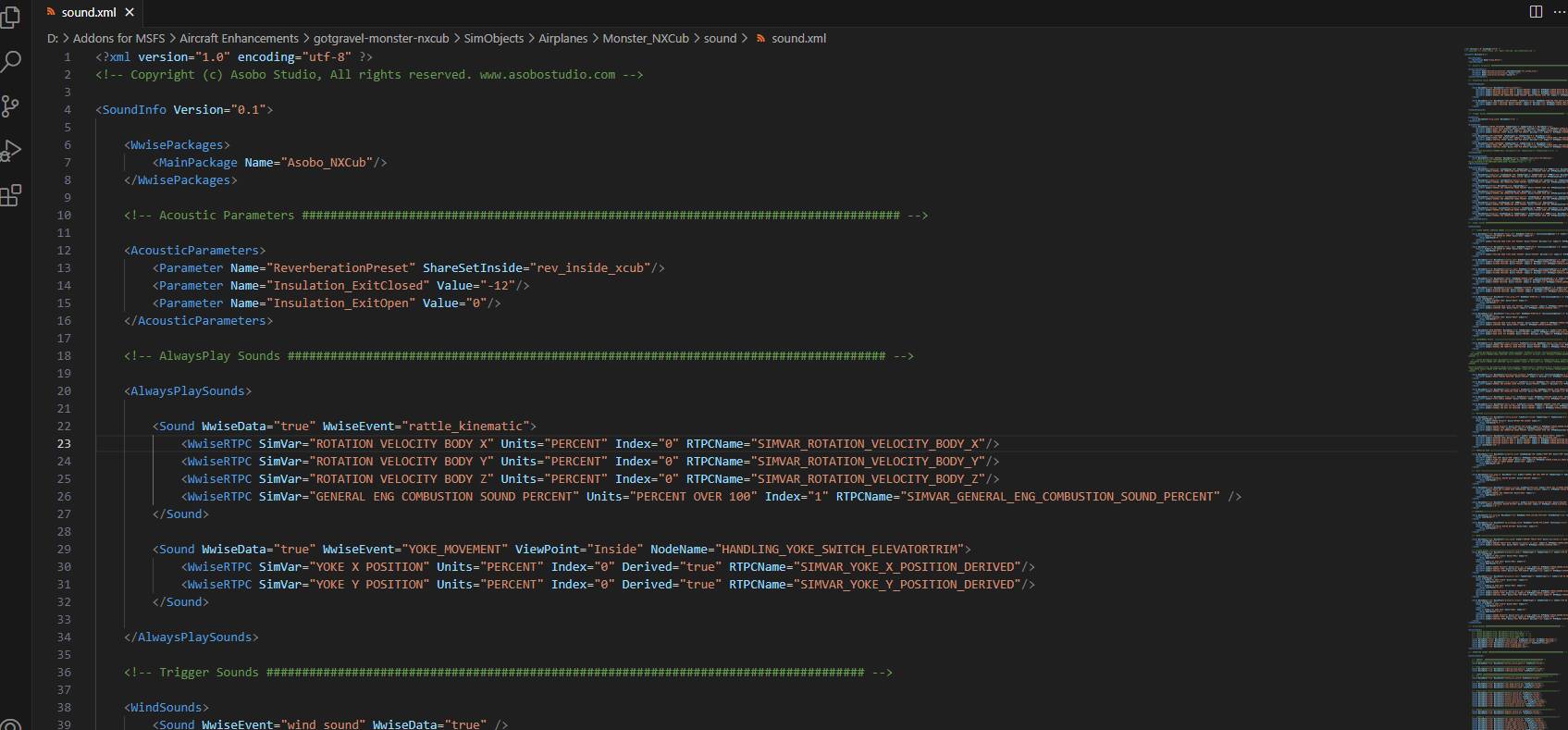Click 'SIMVAR_YOKE_Y_POSITION_DERIVED' RTPCName value
Viewport: 1568px width, 730px height.
point(907,584)
